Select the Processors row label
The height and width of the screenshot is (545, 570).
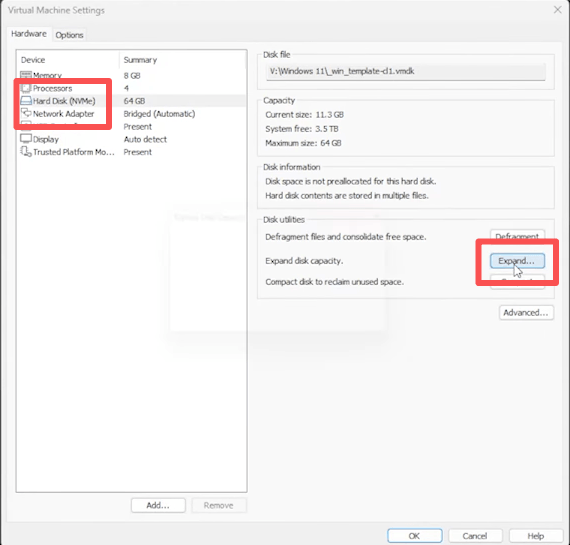click(53, 88)
